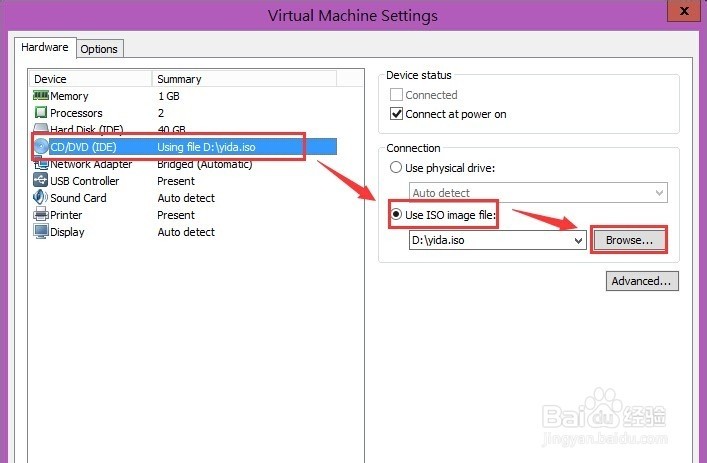Select the Sound Card row label
This screenshot has height=463, width=707.
coord(78,198)
